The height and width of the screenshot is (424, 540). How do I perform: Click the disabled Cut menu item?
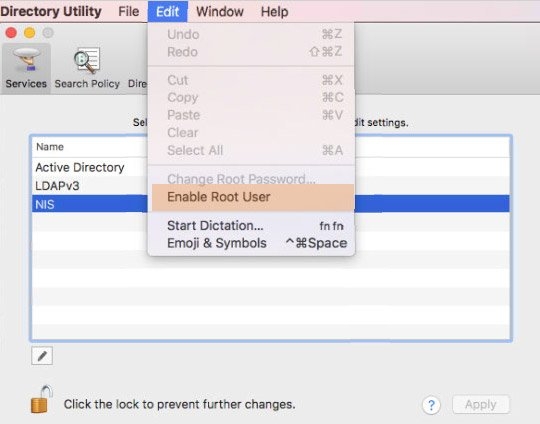251,80
